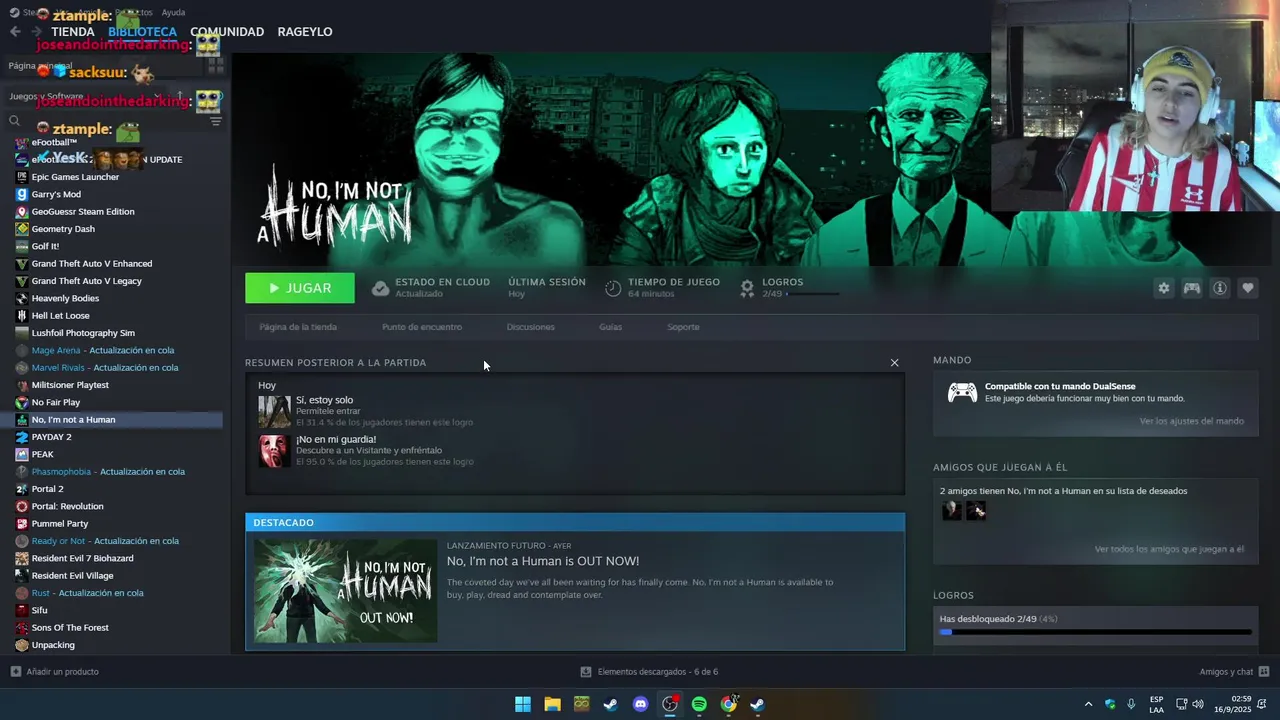The image size is (1280, 720).
Task: Click the green JUGAR button
Action: point(300,288)
